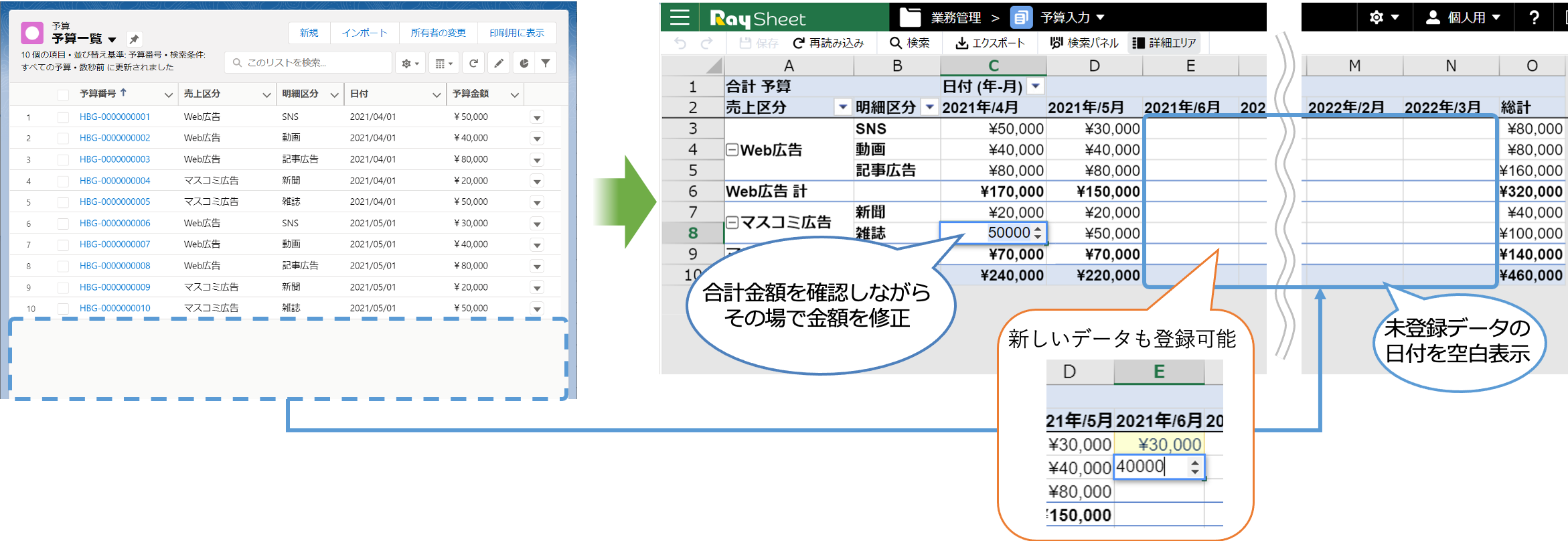Click the pencil edit list icon

click(x=499, y=63)
